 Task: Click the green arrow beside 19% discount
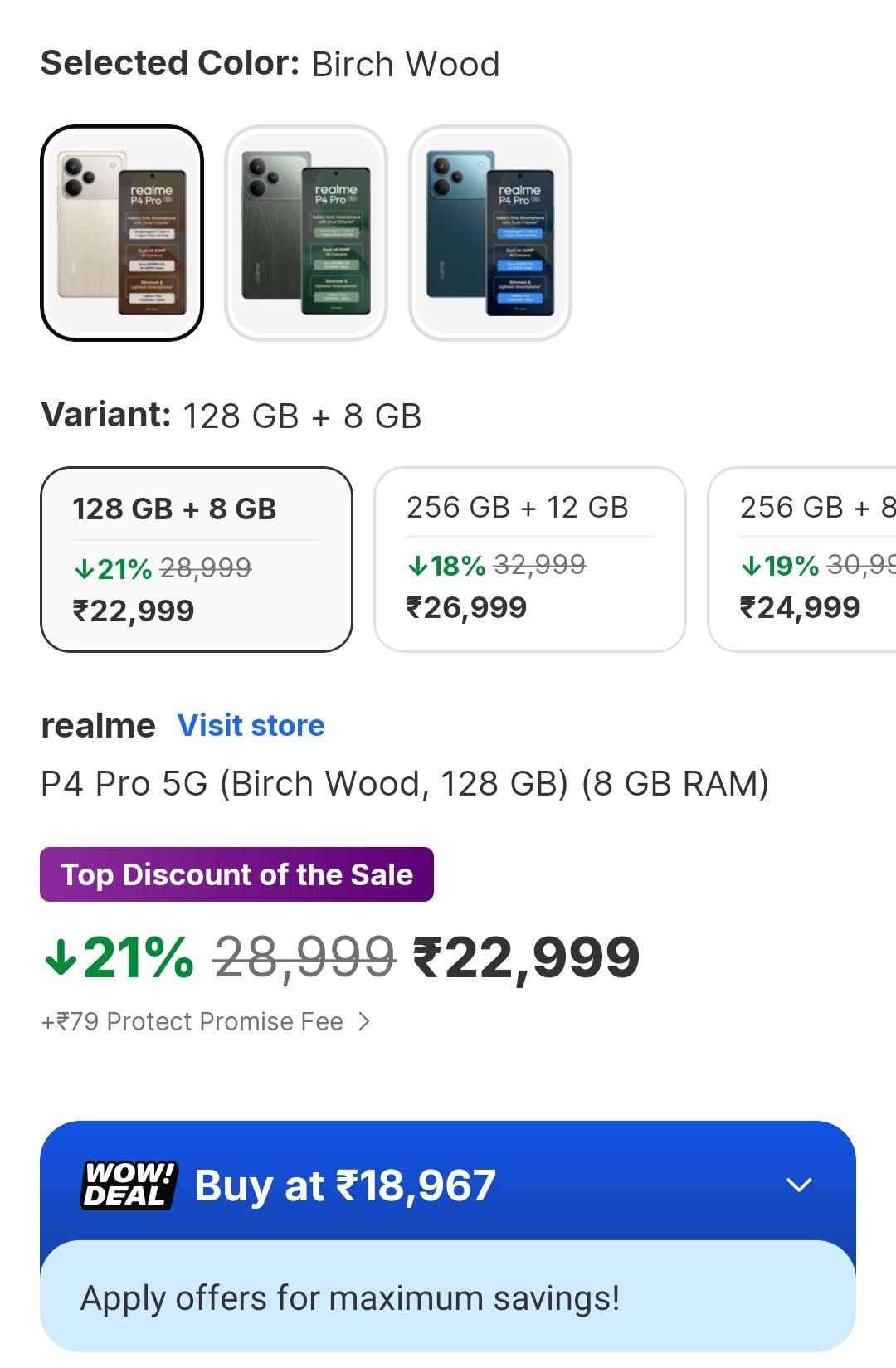coord(751,566)
